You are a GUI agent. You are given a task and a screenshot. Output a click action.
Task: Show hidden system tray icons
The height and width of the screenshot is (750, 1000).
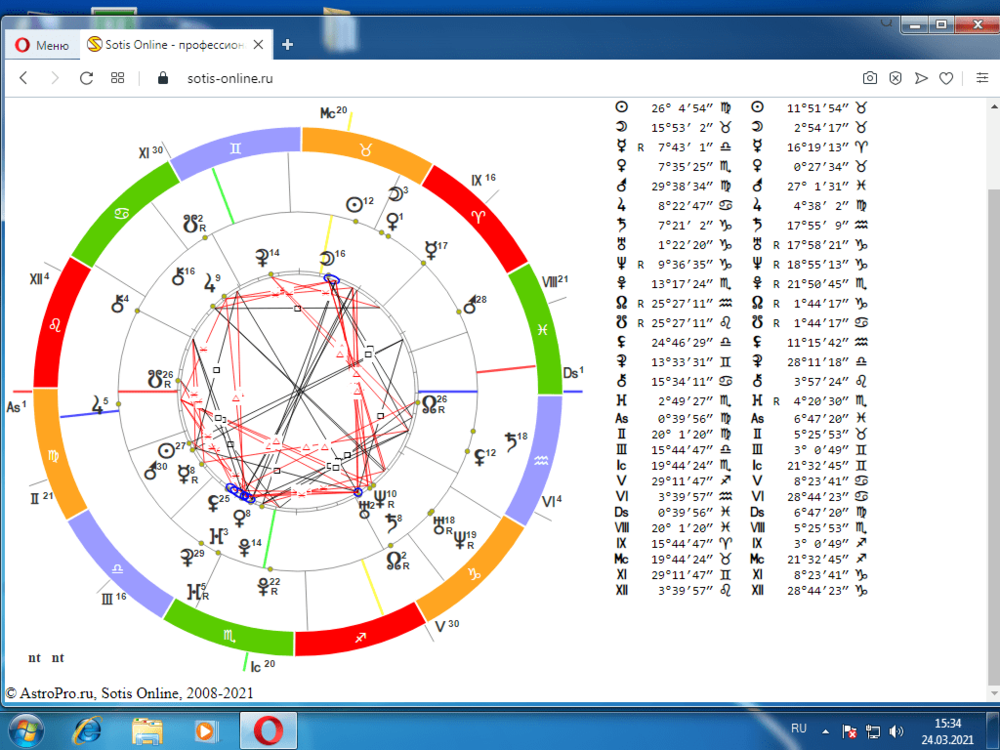825,731
